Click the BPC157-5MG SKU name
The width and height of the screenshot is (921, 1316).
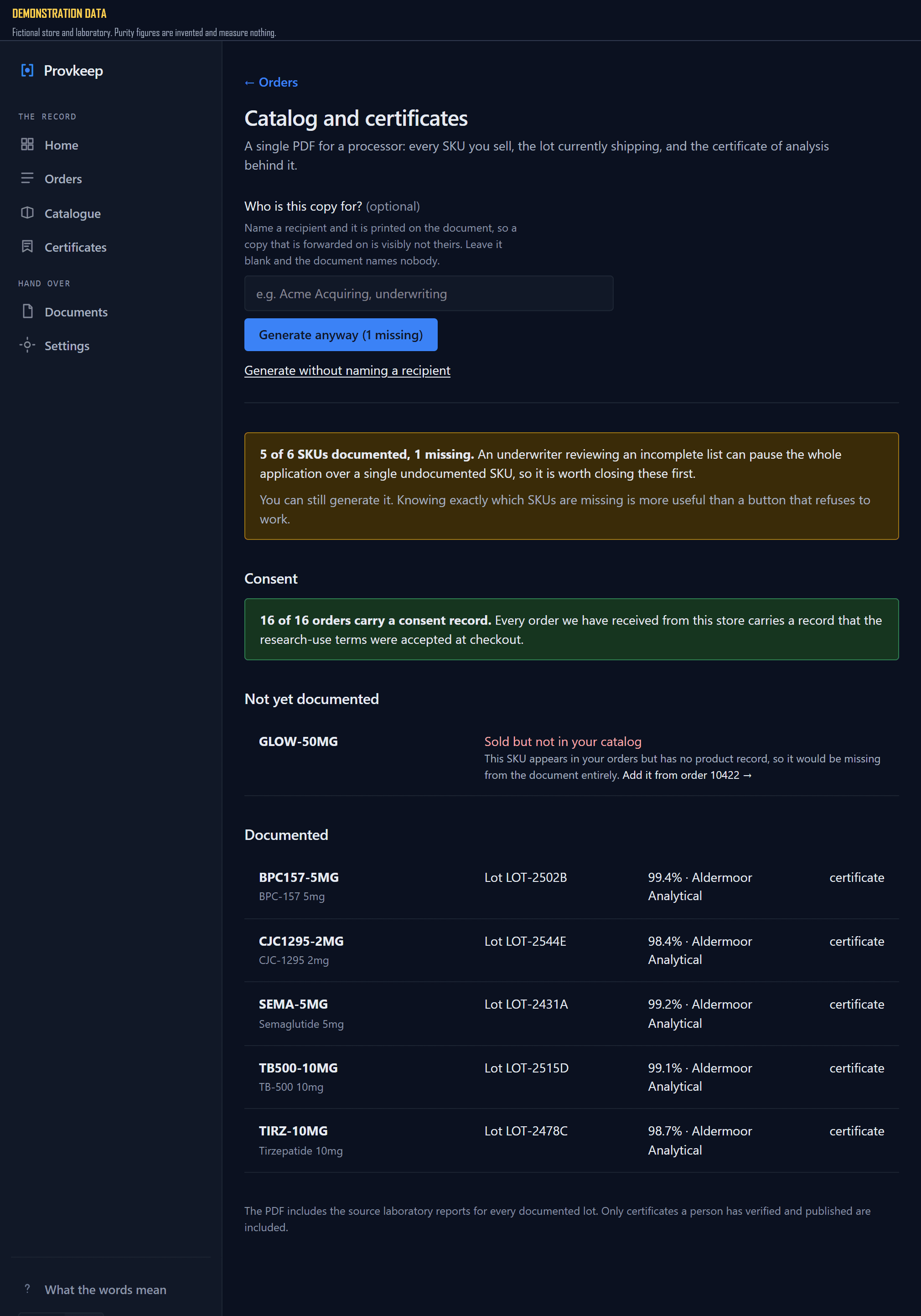click(x=299, y=877)
